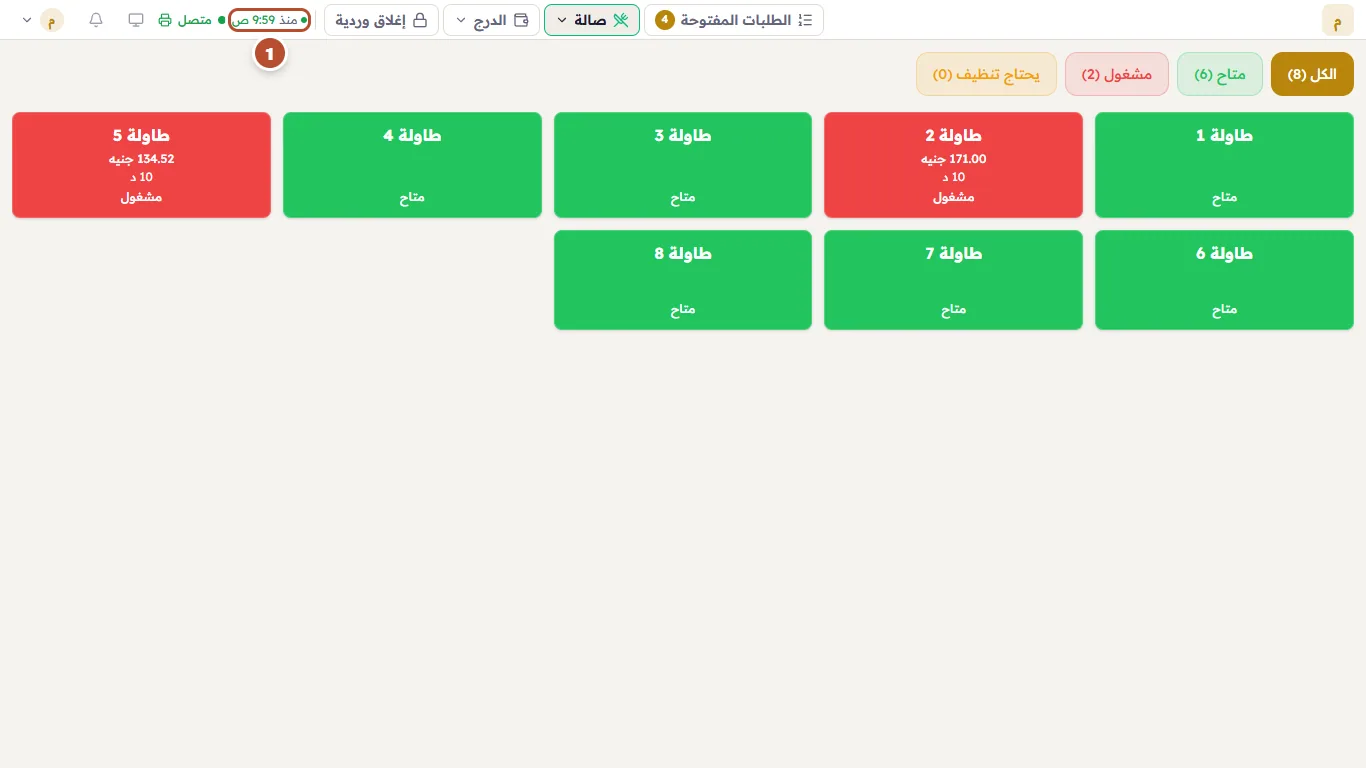This screenshot has width=1366, height=768.
Task: Filter tables by مشغول (2)
Action: [1117, 75]
